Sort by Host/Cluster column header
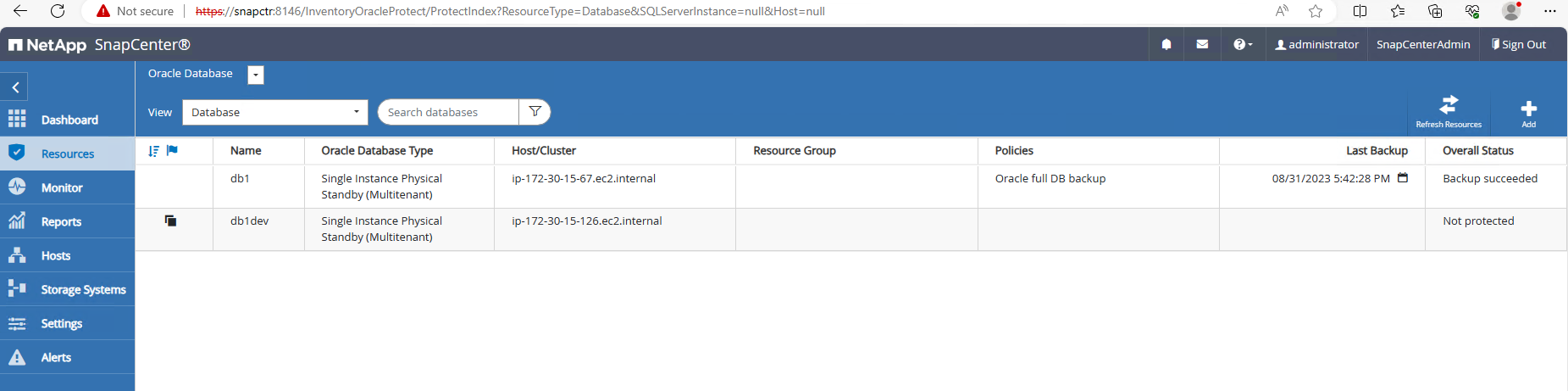Viewport: 1568px width, 391px height. 544,150
